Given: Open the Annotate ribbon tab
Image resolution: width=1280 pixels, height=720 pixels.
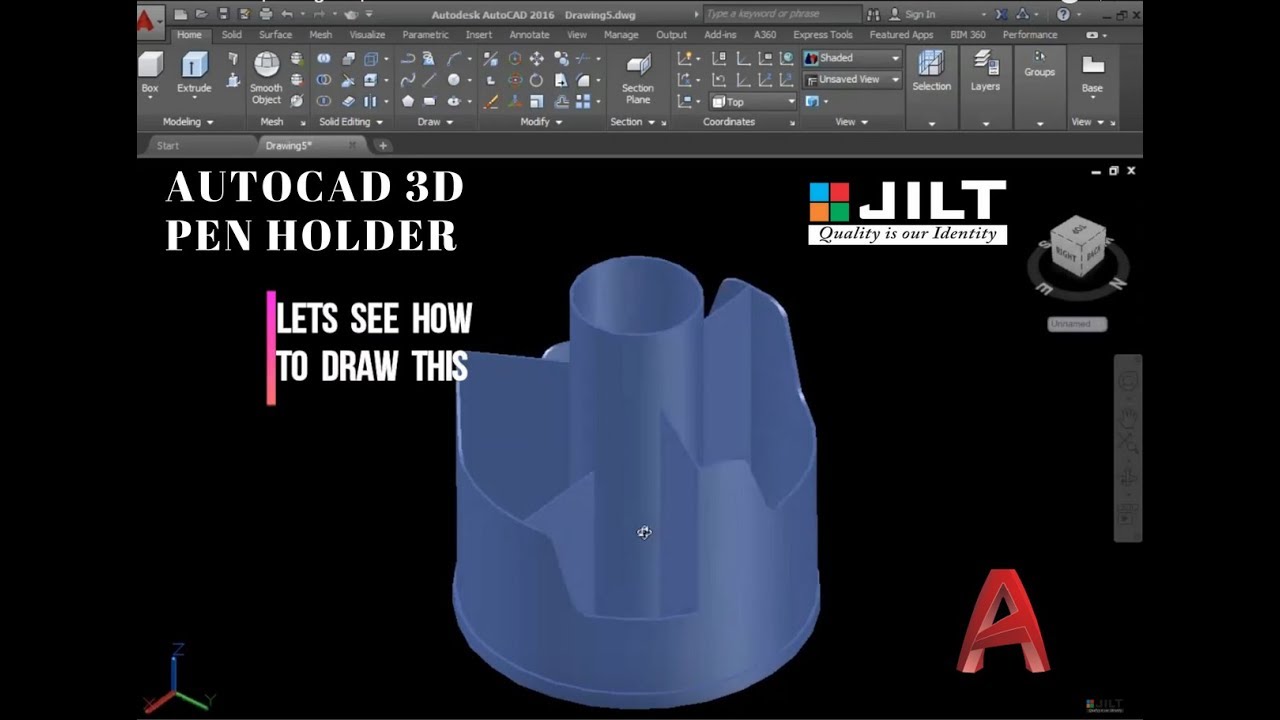Looking at the screenshot, I should pos(529,35).
